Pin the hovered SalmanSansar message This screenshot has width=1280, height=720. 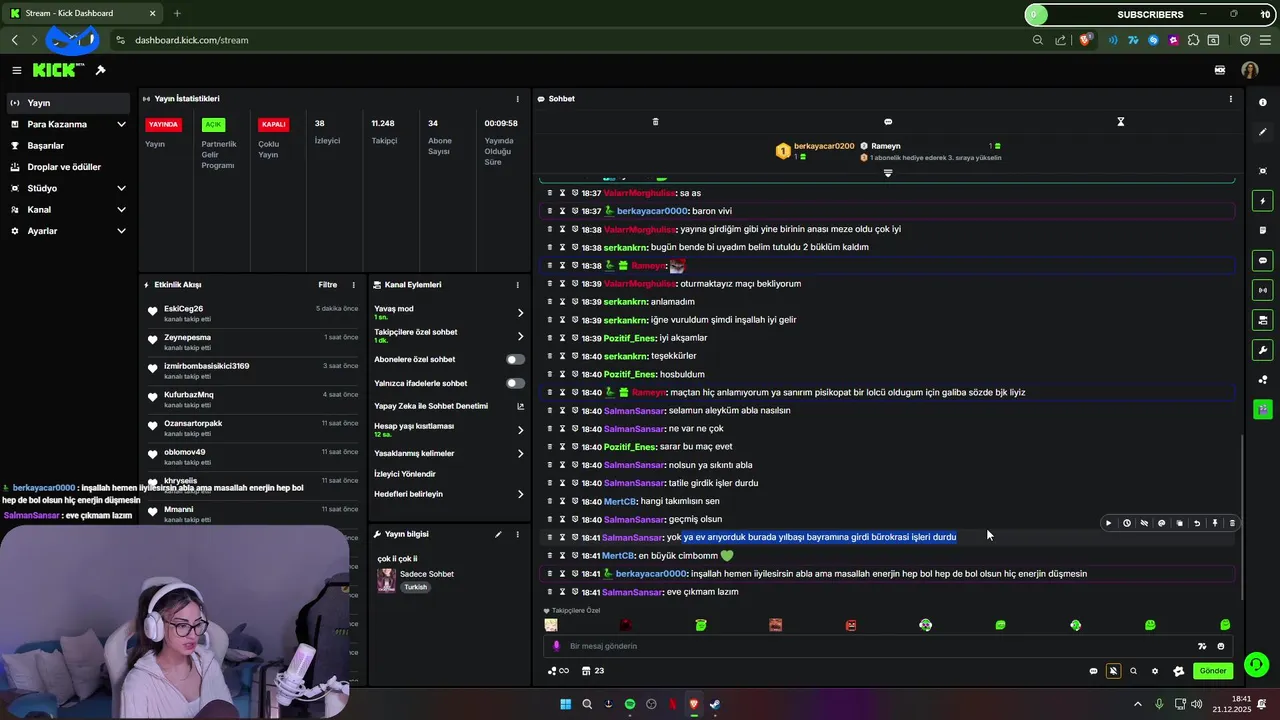point(1215,523)
